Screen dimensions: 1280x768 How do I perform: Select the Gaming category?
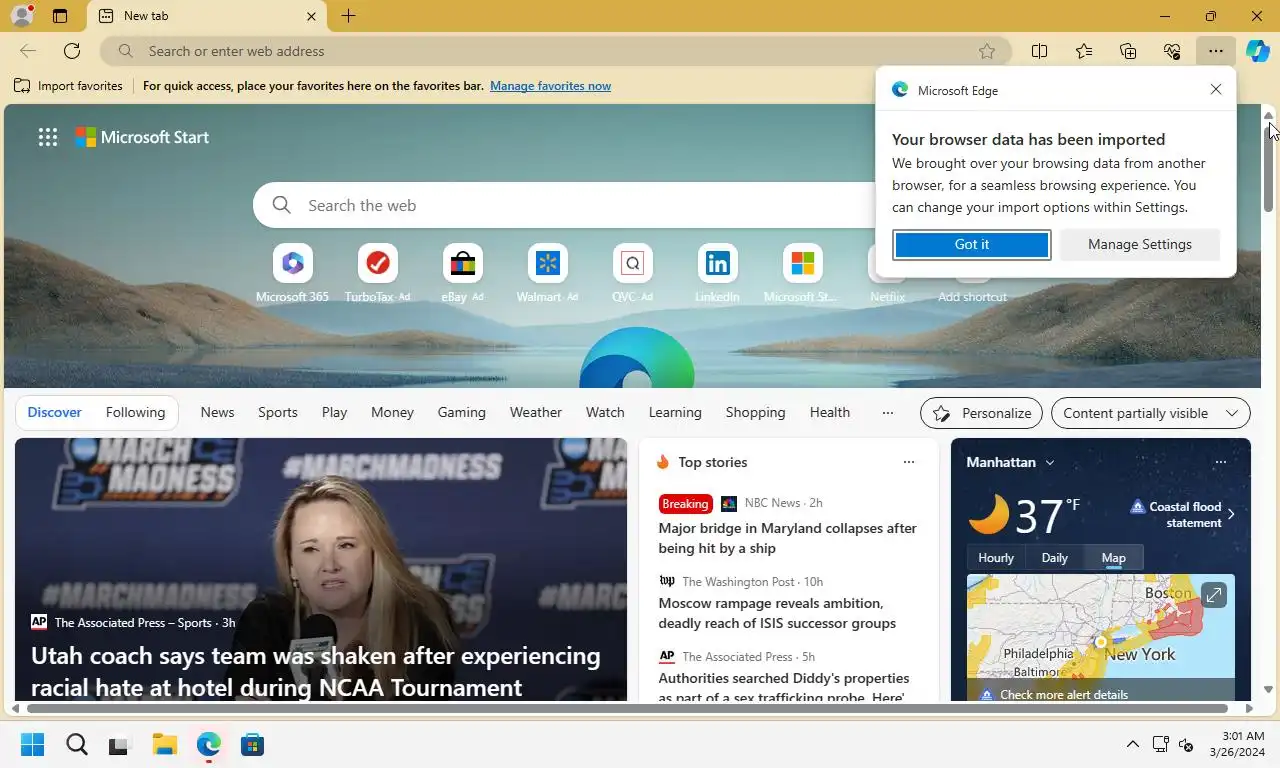point(461,412)
